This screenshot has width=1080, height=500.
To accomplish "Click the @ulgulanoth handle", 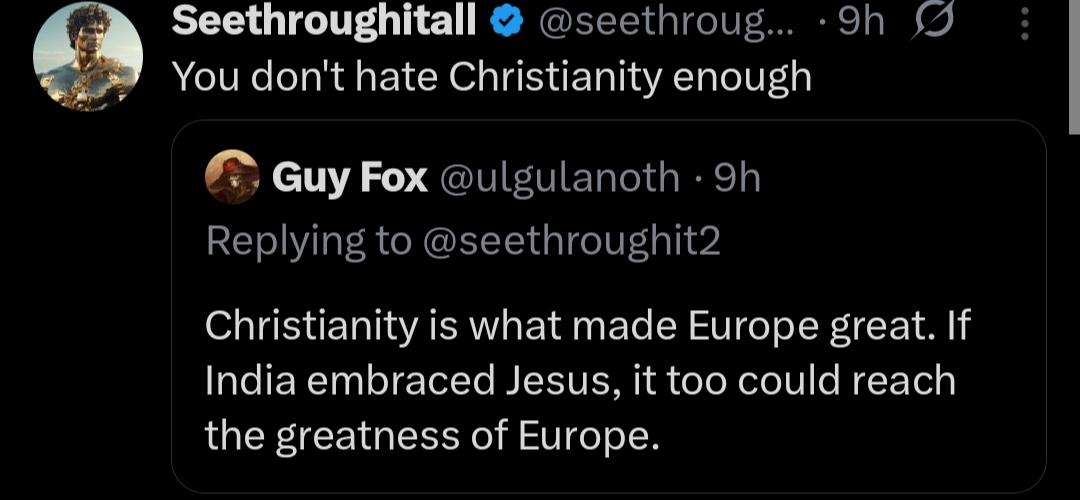I will (x=558, y=179).
